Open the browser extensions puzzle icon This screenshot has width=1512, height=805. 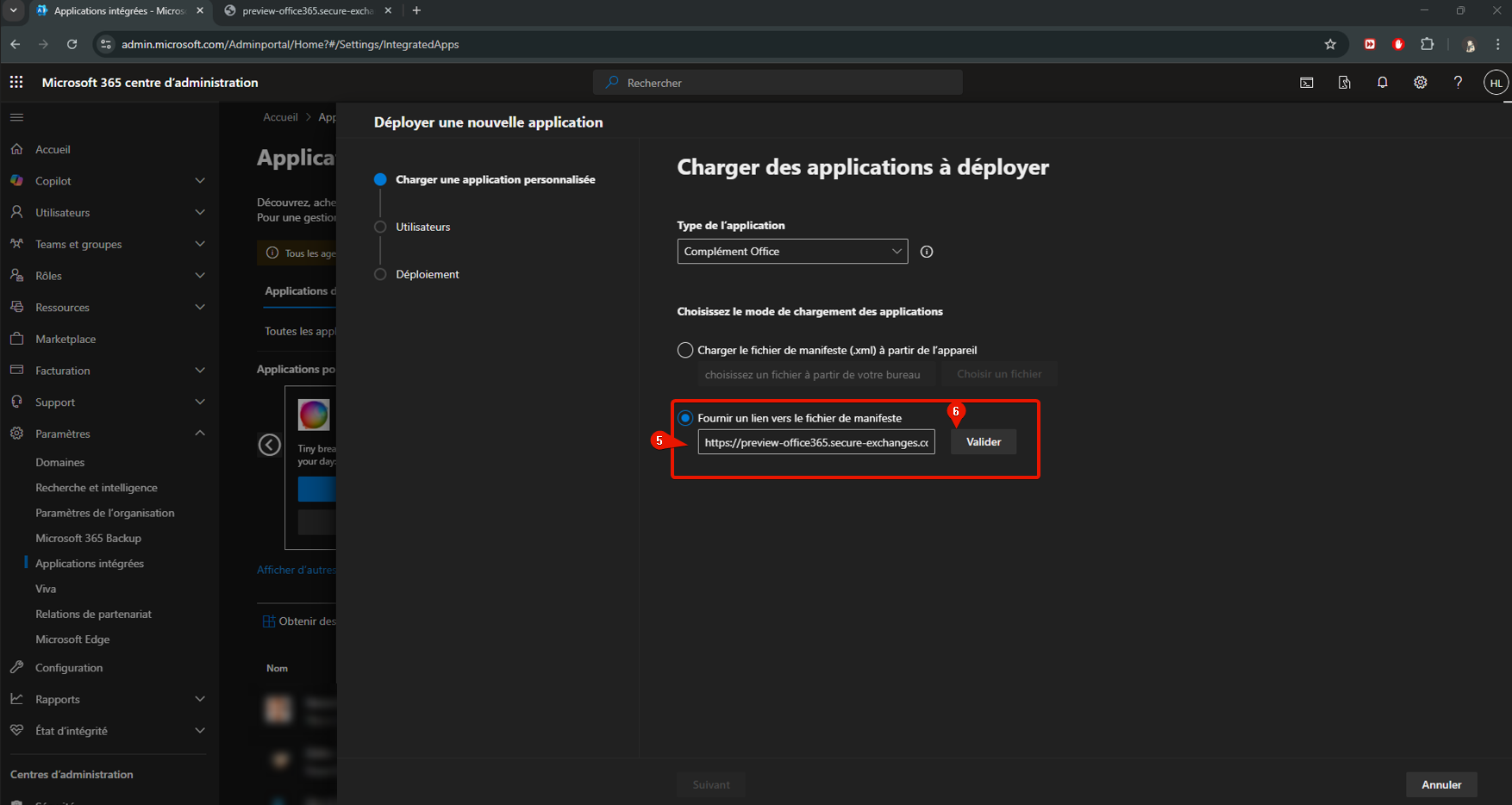(1428, 44)
